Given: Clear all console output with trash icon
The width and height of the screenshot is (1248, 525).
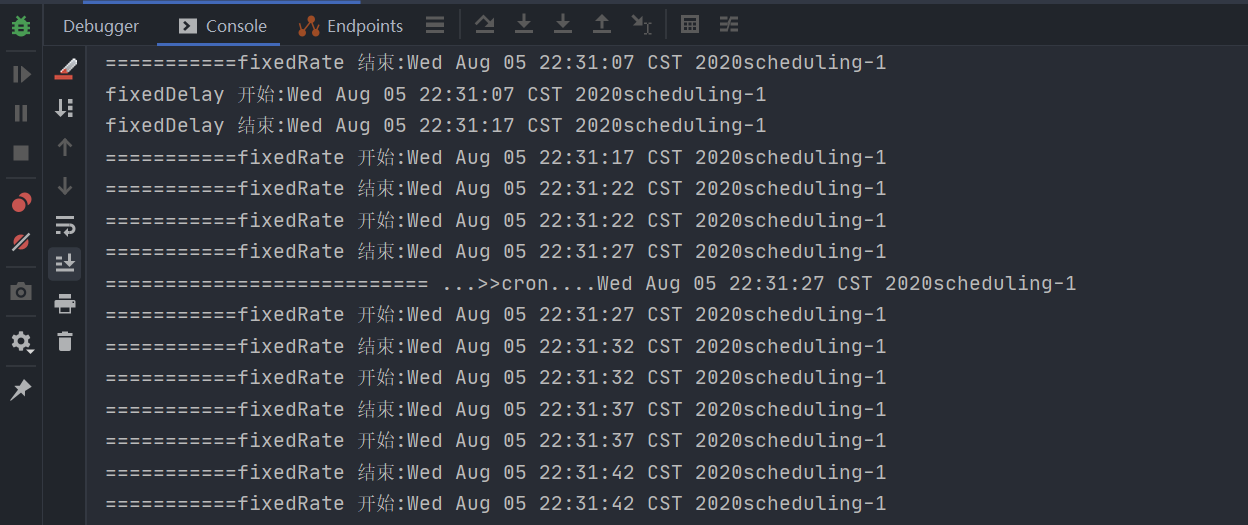Looking at the screenshot, I should point(65,342).
